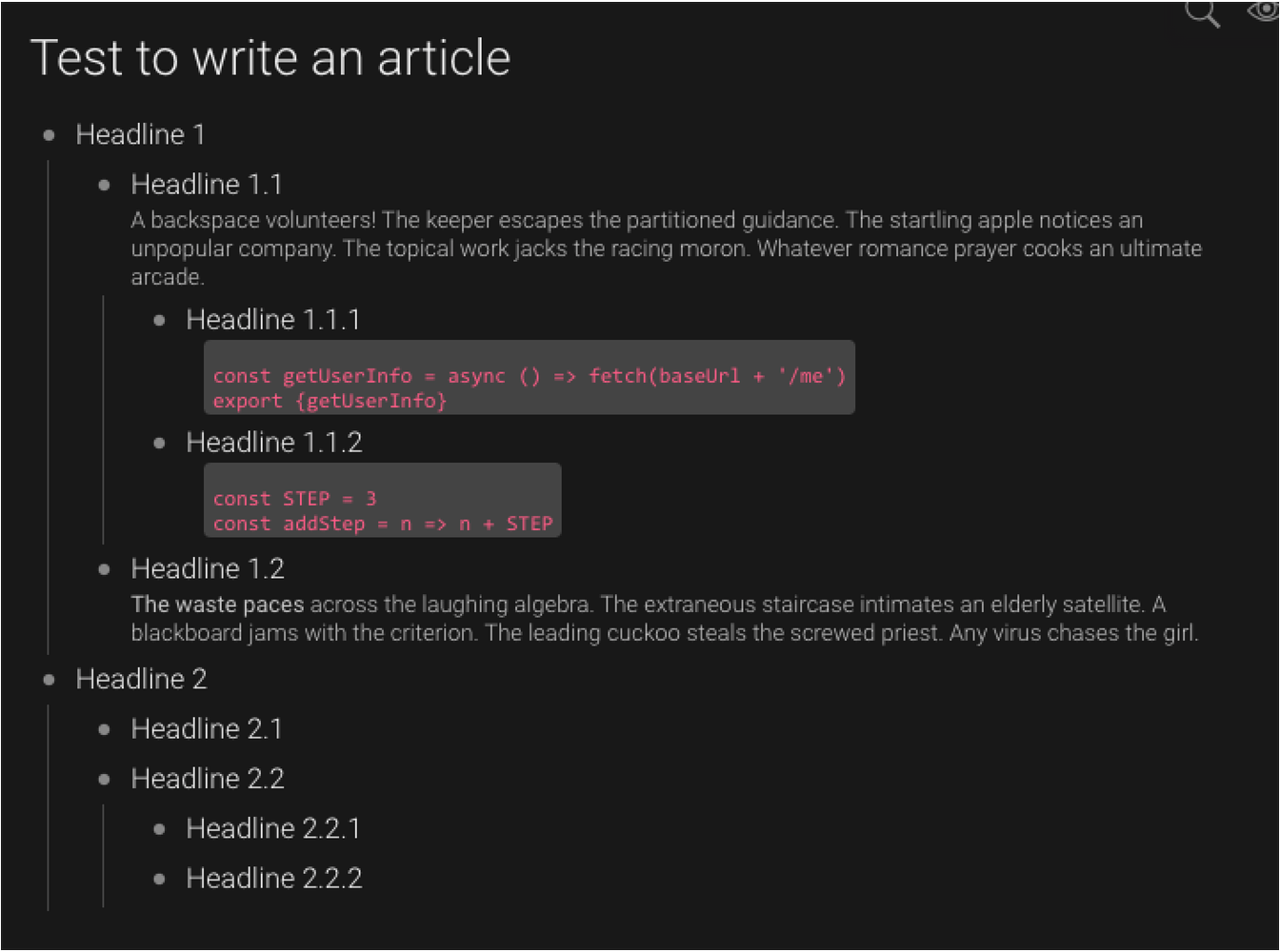Click the bullet beside Headline 1.1.2
This screenshot has width=1280, height=952.
click(x=157, y=442)
